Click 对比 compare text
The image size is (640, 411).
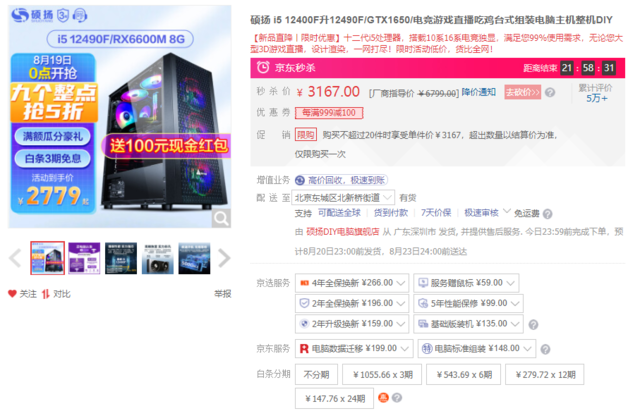tap(62, 294)
